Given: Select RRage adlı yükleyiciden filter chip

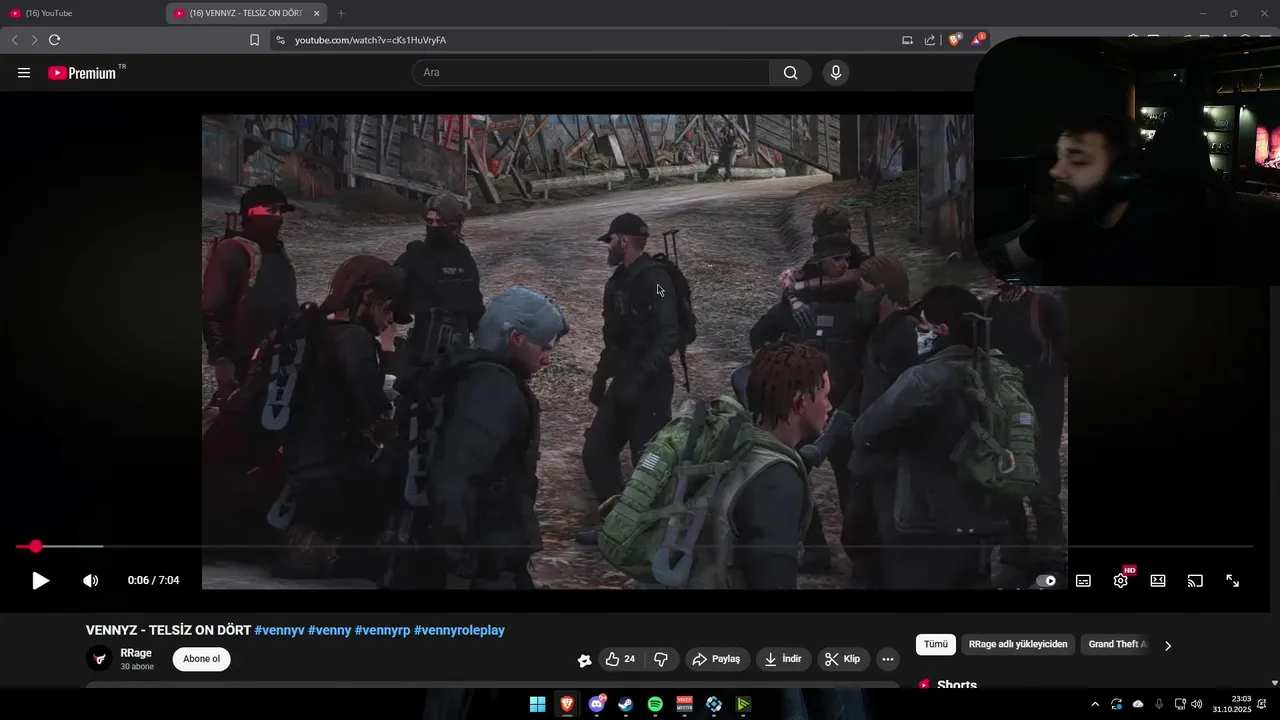Looking at the screenshot, I should pyautogui.click(x=1018, y=644).
